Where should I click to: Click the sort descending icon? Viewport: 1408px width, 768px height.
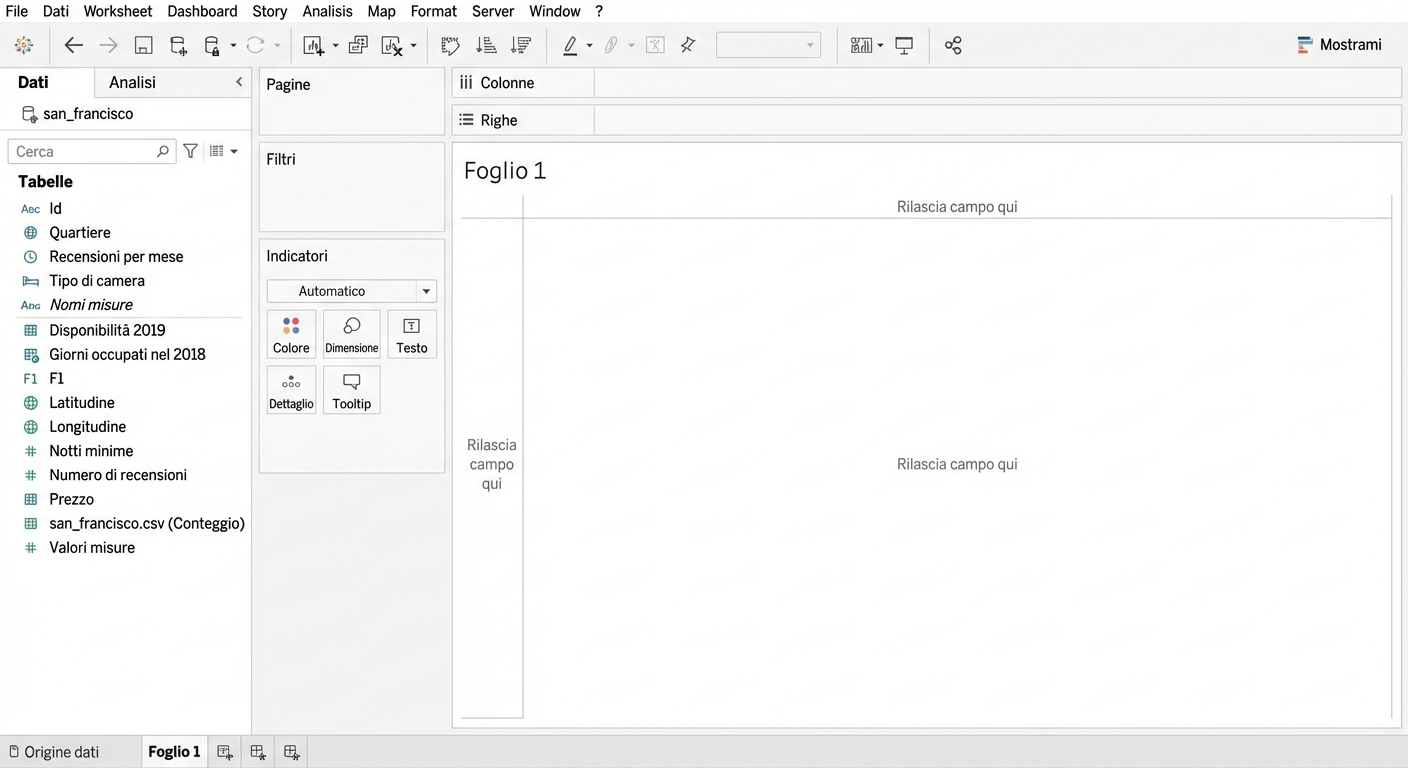click(x=520, y=45)
